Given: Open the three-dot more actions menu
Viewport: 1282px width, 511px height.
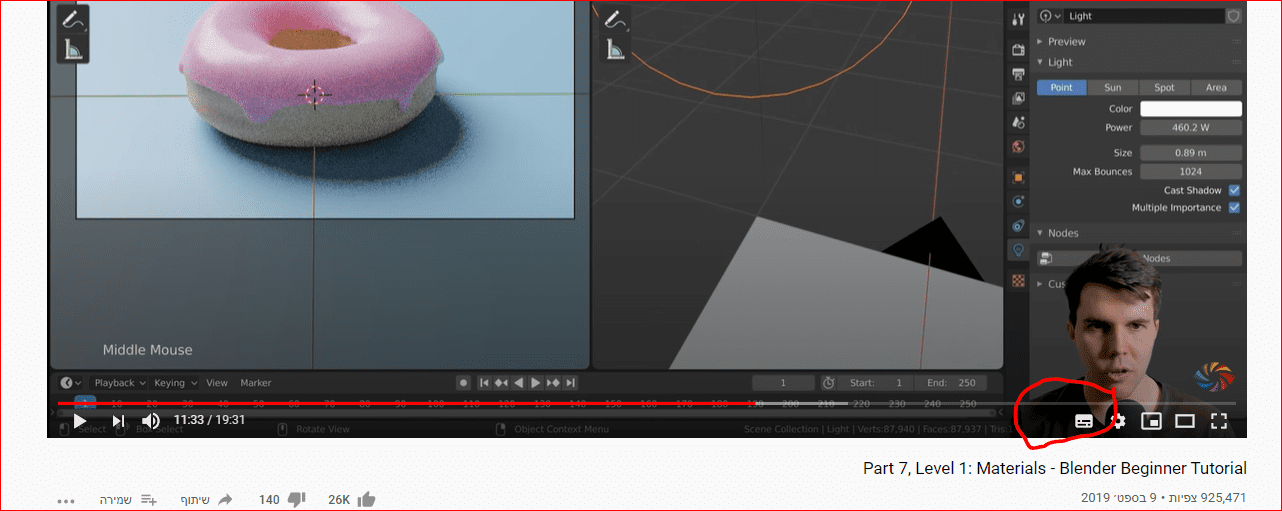Looking at the screenshot, I should coord(67,500).
